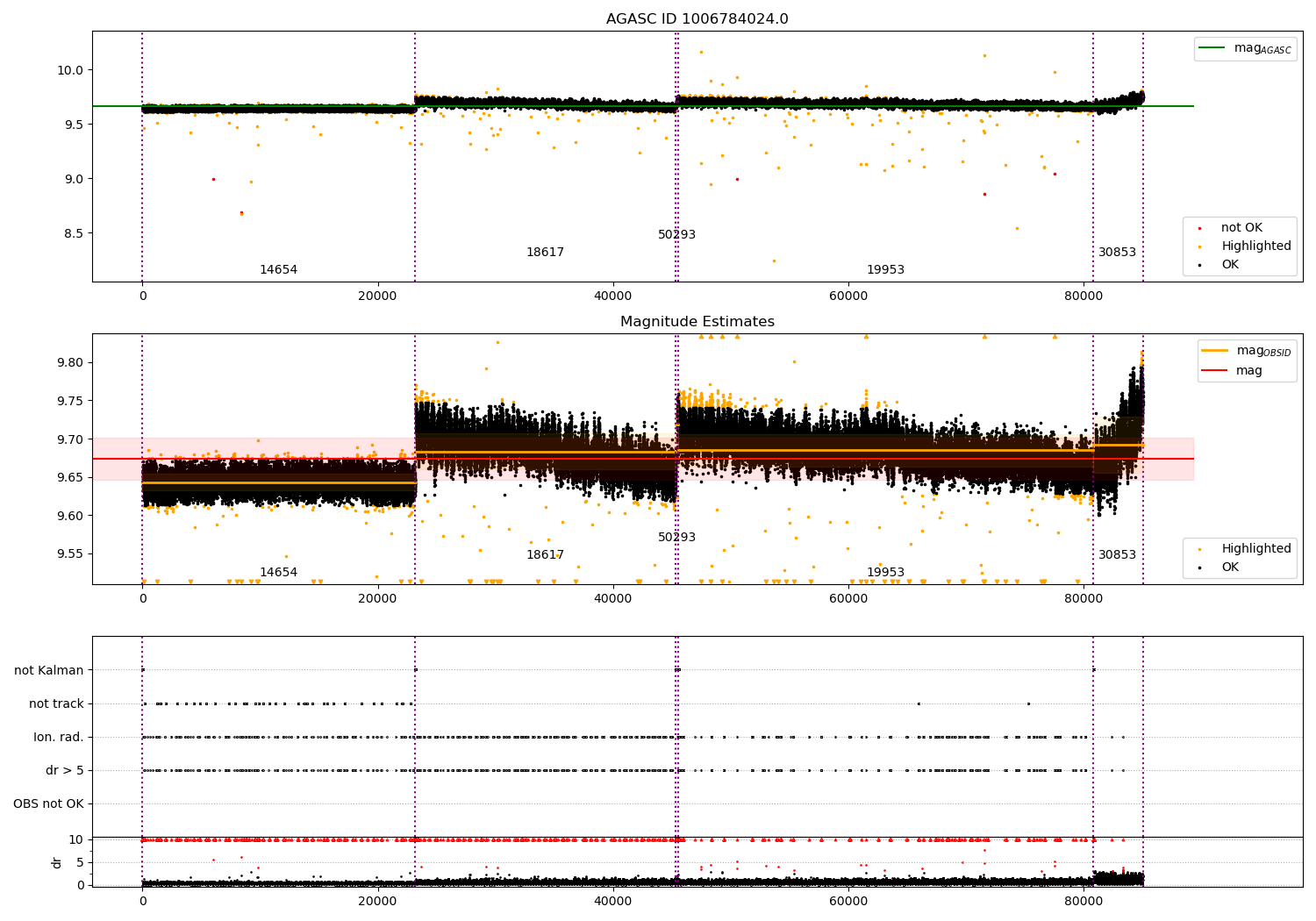Click OBSID label "30853" in Magnitude Estimates plot

click(1117, 555)
